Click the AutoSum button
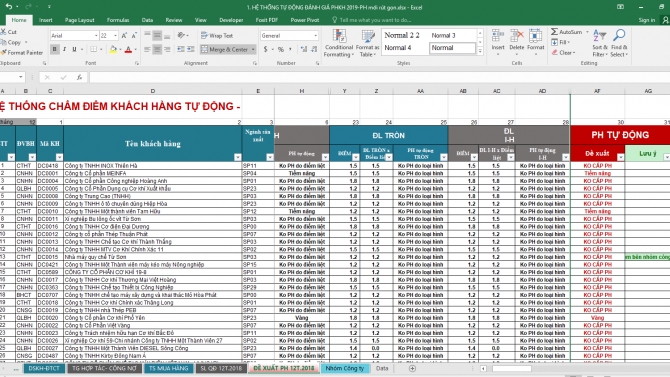Viewport: 670px width, 377px height. pyautogui.click(x=566, y=32)
